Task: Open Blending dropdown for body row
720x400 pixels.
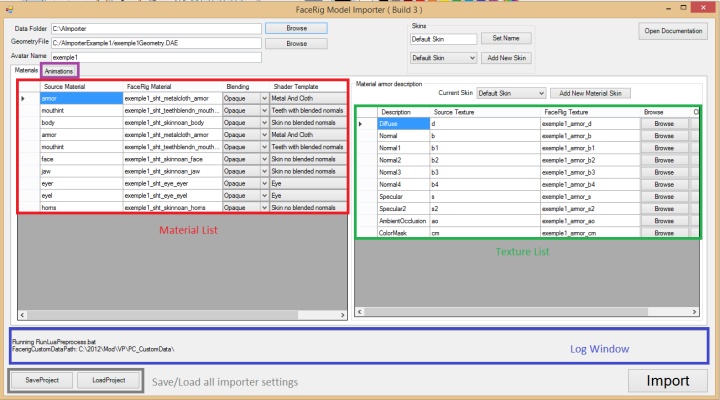Action: point(264,123)
